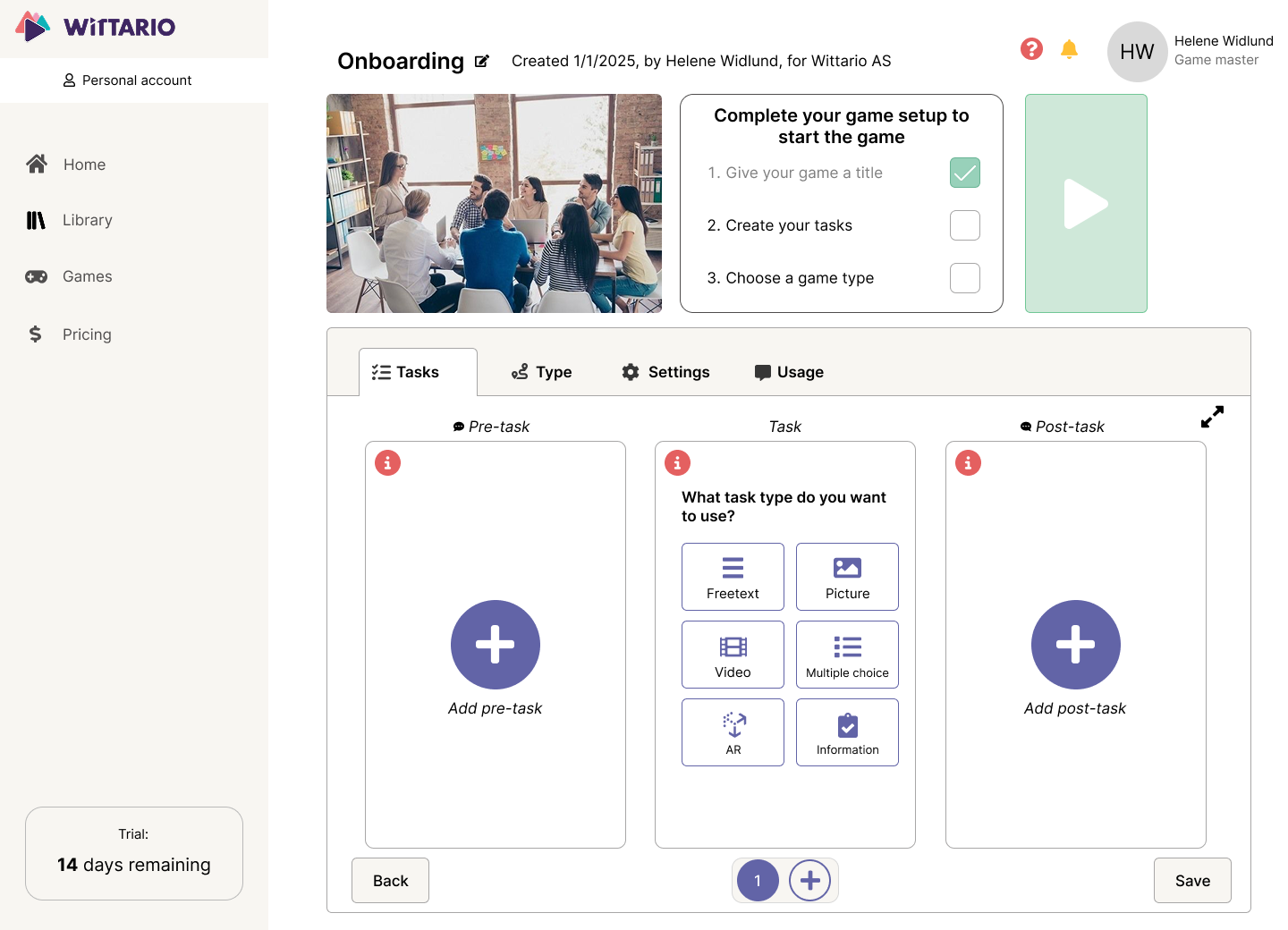Uncheck the Give your game a title checkbox

(x=964, y=173)
